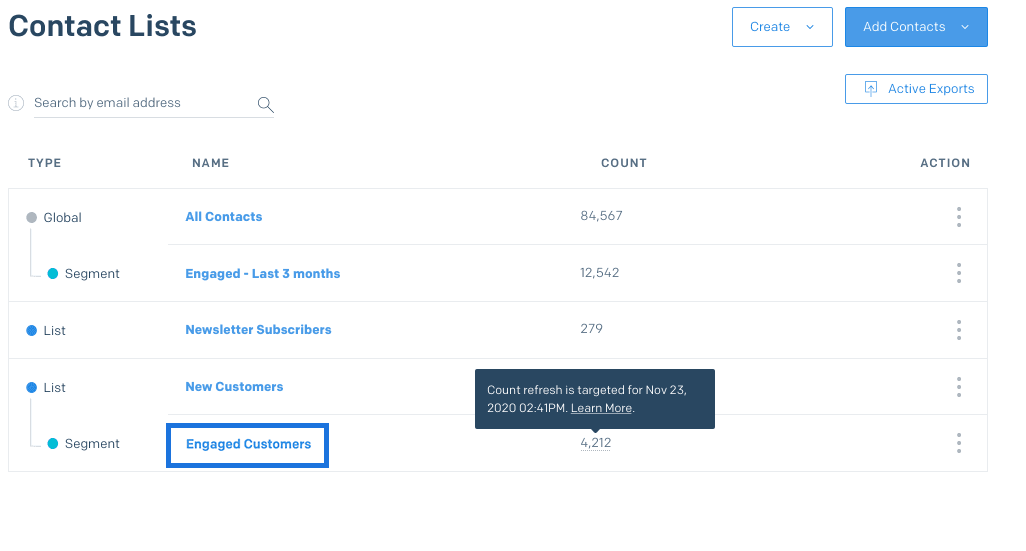The height and width of the screenshot is (551, 1026).
Task: Open actions menu for Newsletter Subscribers row
Action: [x=958, y=330]
